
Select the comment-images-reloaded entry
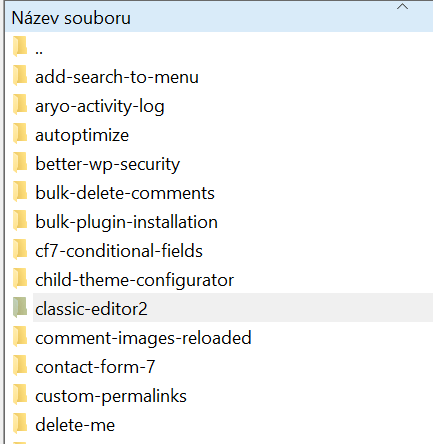click(143, 338)
